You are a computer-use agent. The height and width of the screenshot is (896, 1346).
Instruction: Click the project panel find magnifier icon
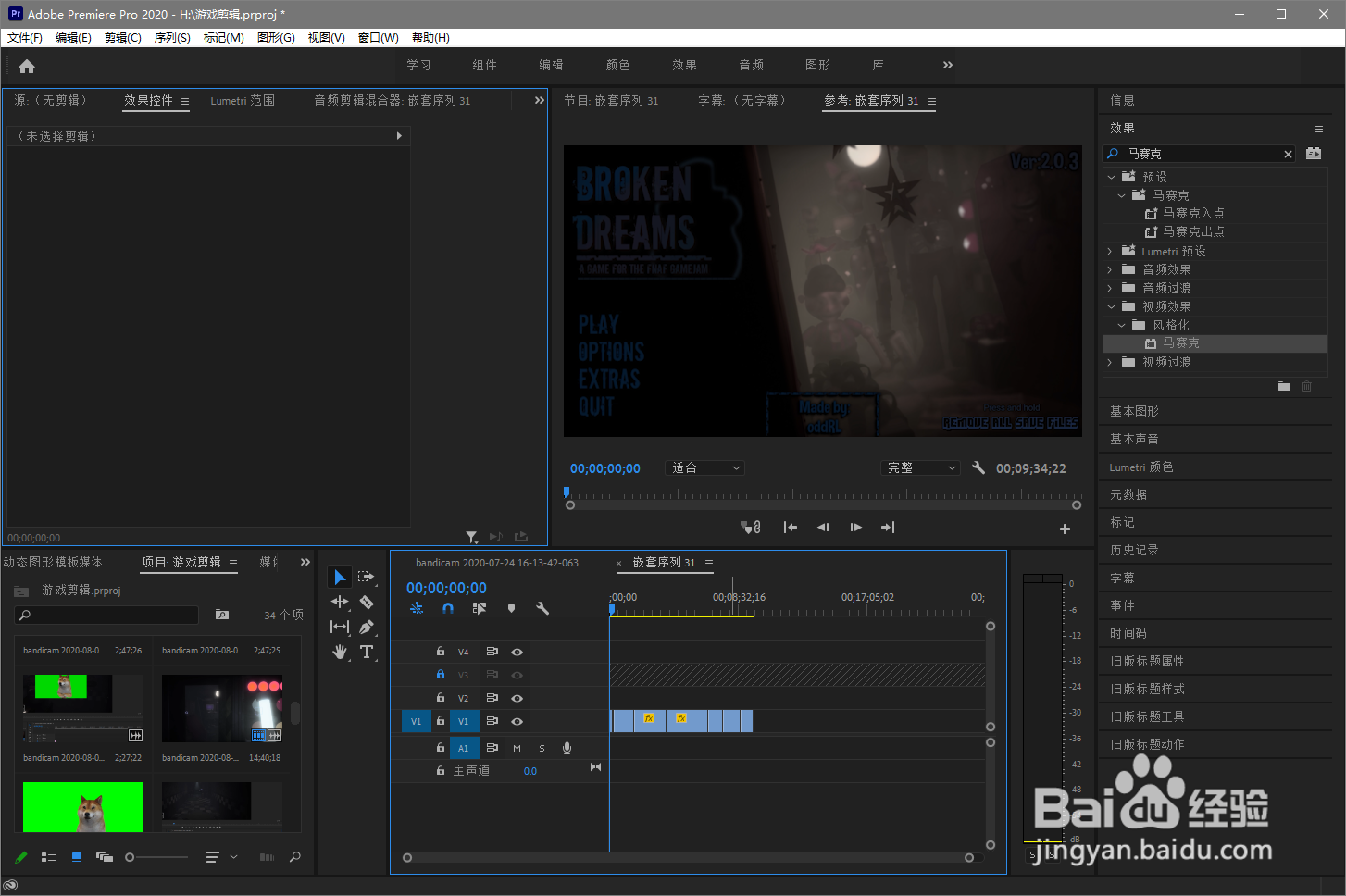pyautogui.click(x=295, y=857)
